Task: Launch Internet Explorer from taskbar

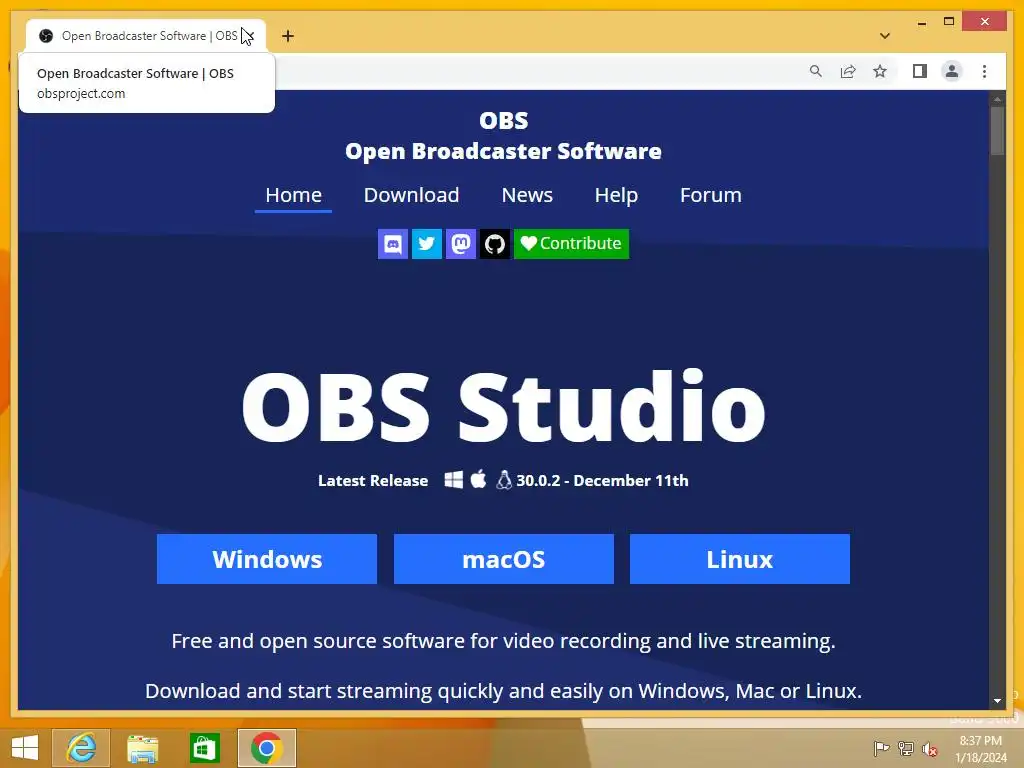Action: (81, 748)
